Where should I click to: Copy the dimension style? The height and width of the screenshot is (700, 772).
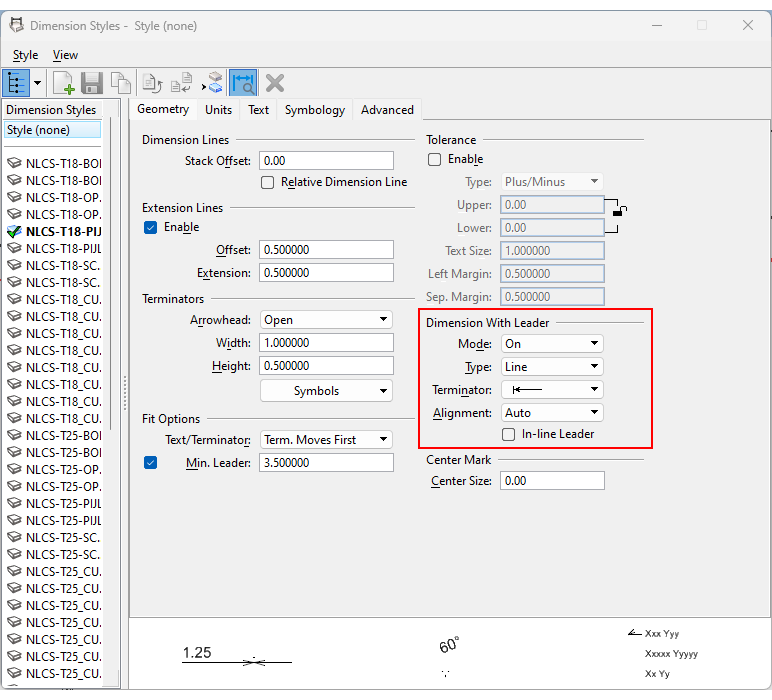coord(121,83)
